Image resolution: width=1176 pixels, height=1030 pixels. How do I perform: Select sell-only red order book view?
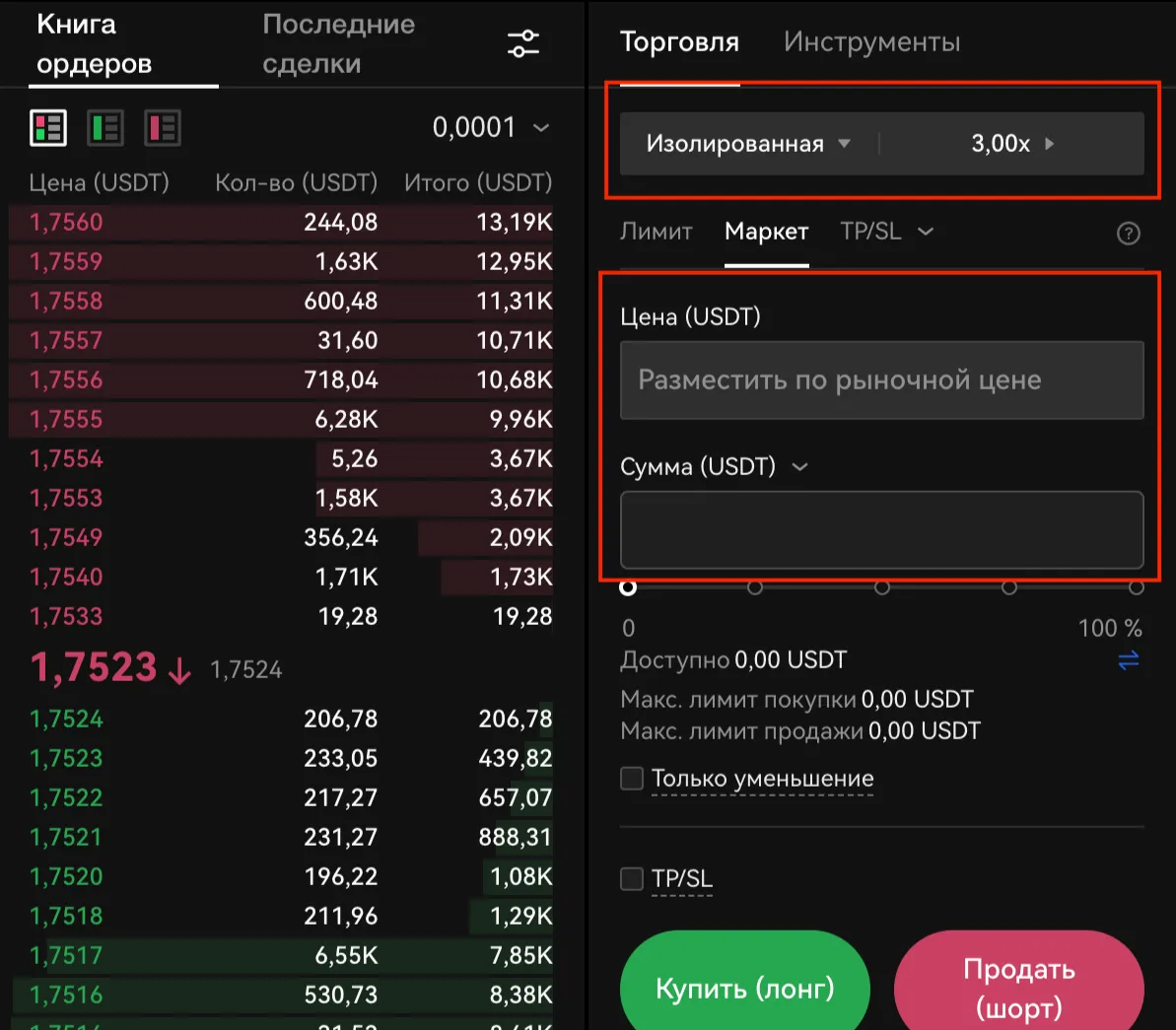[x=163, y=127]
